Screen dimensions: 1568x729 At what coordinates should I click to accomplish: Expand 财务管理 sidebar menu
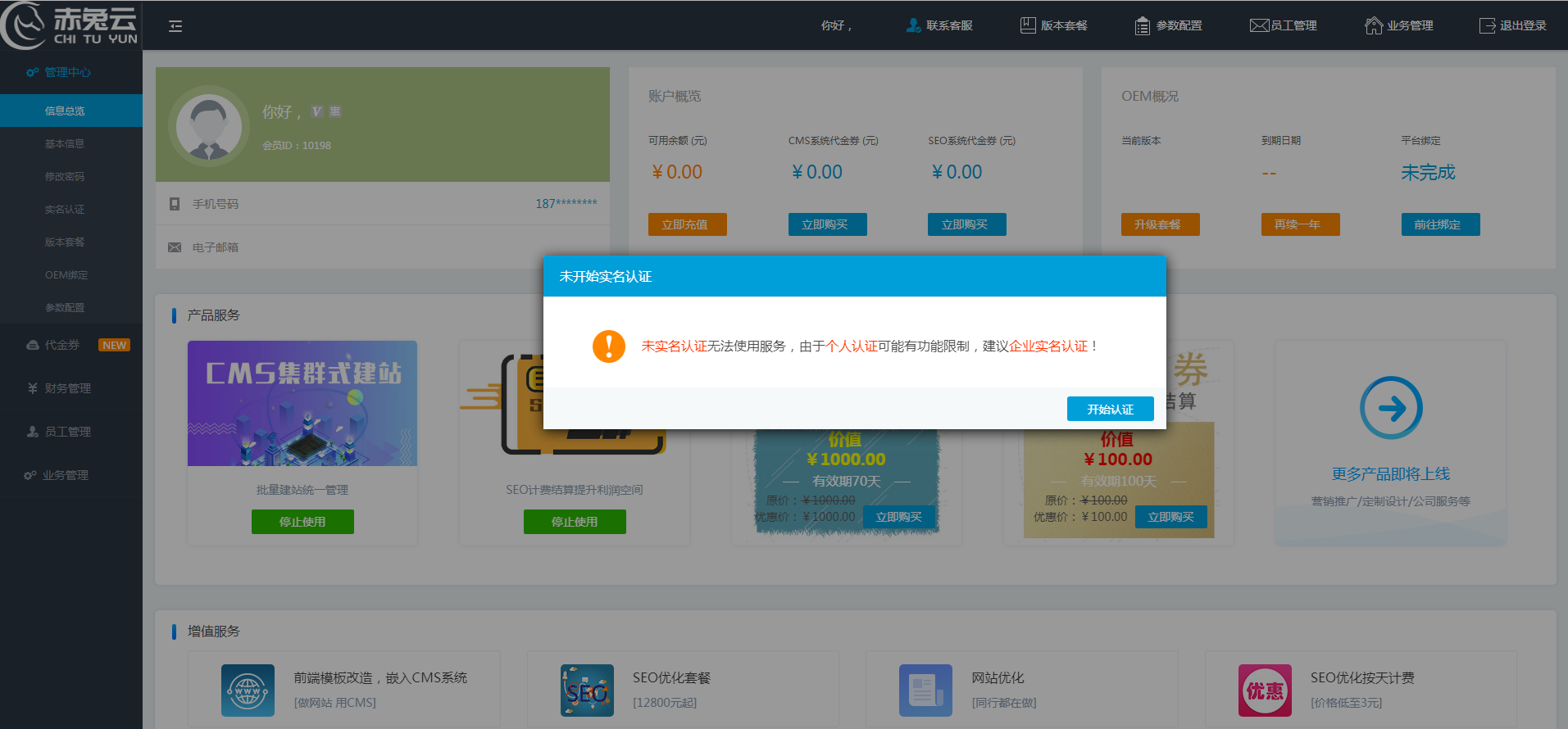pyautogui.click(x=67, y=388)
